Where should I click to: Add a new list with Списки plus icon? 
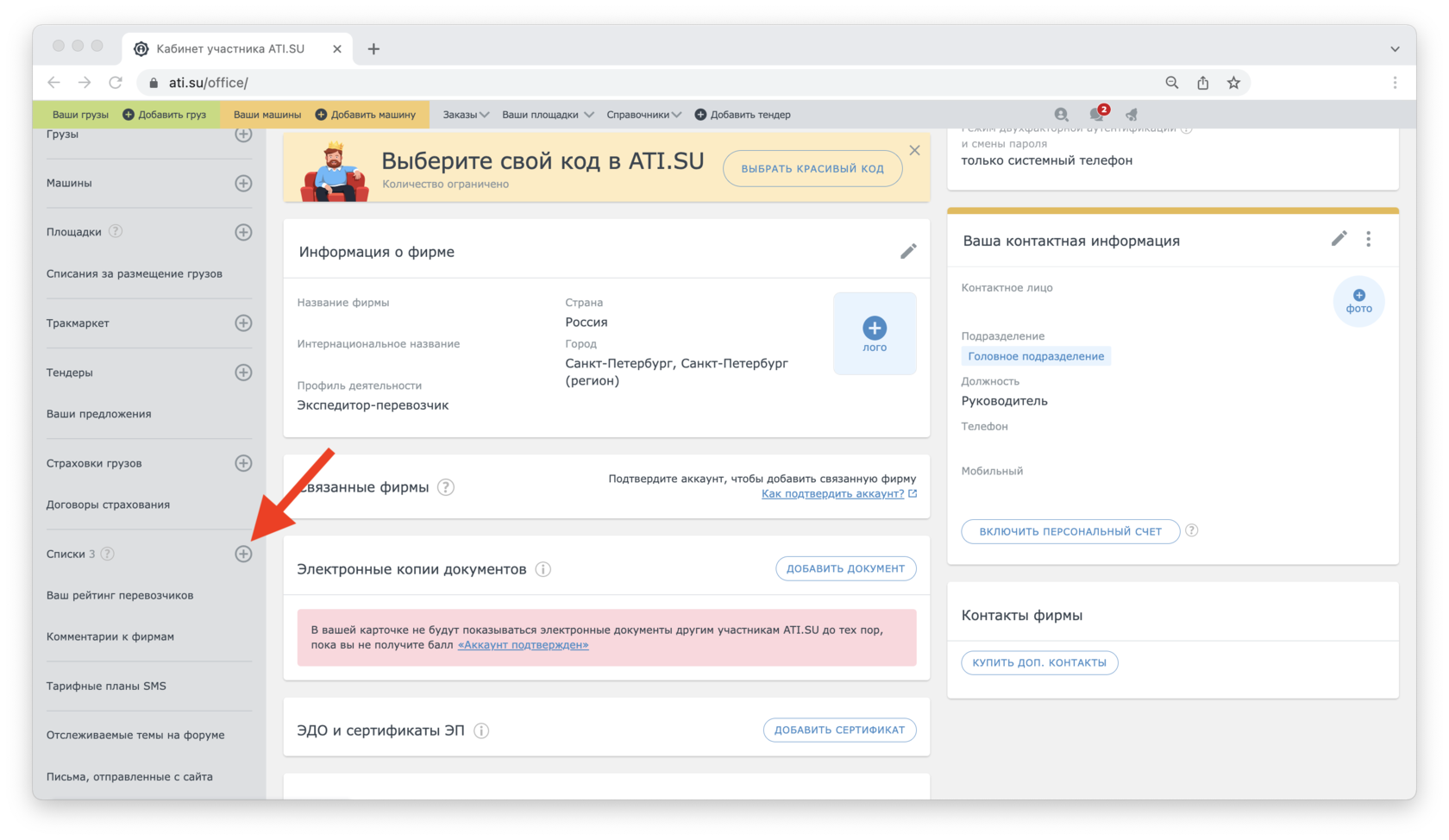click(243, 554)
